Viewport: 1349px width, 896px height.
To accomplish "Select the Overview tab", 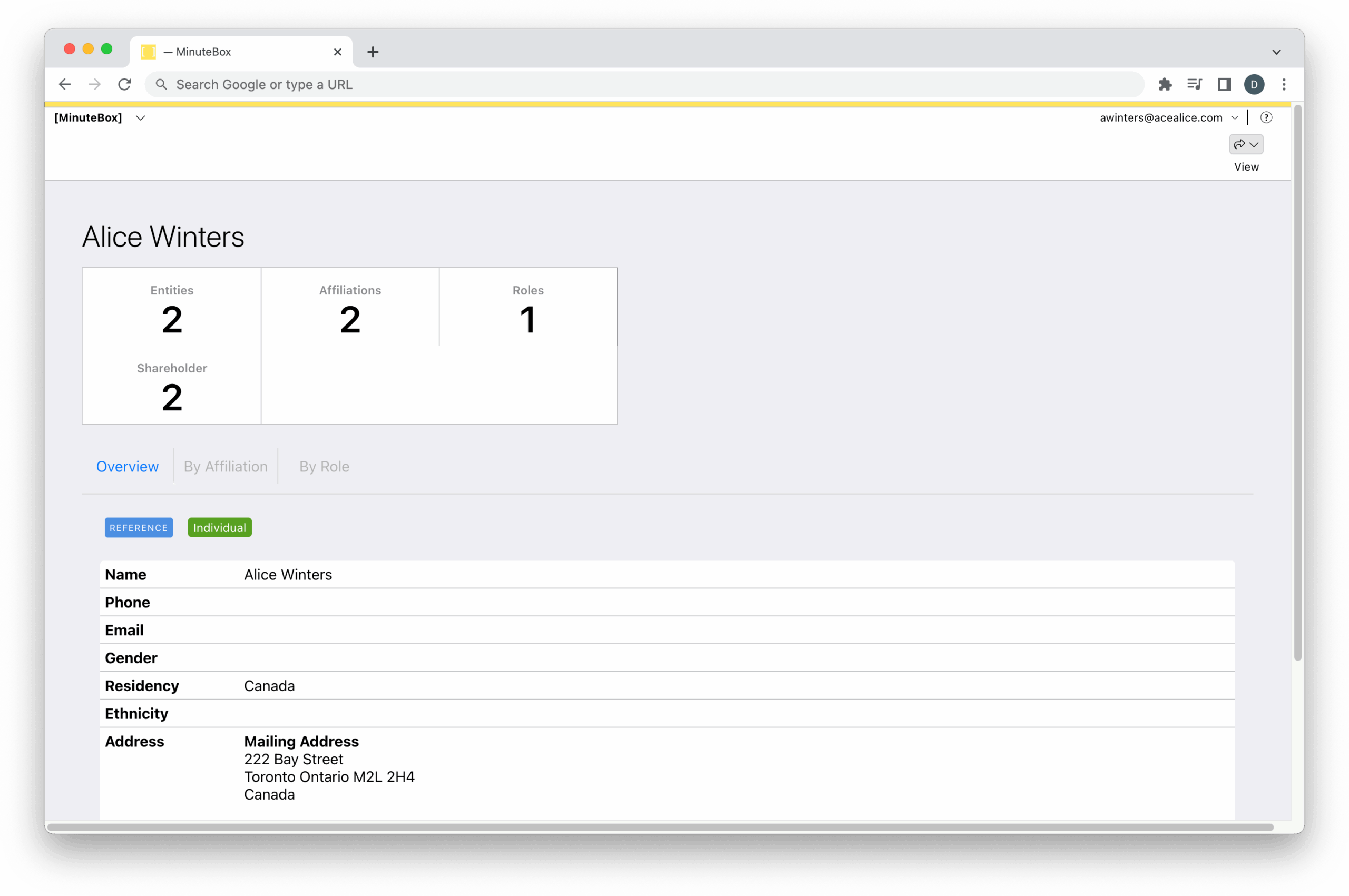I will (x=127, y=466).
